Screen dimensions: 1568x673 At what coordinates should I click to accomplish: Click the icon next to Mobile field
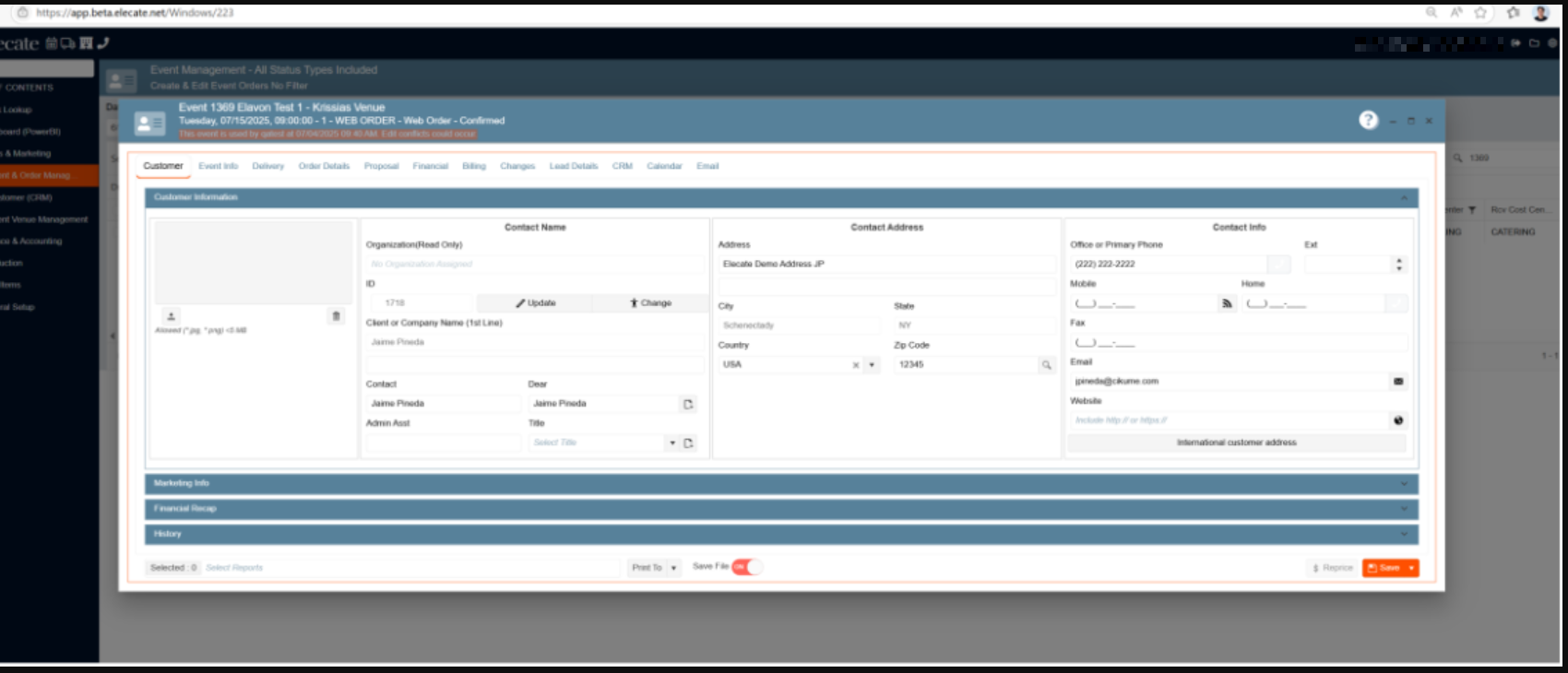pyautogui.click(x=1226, y=303)
